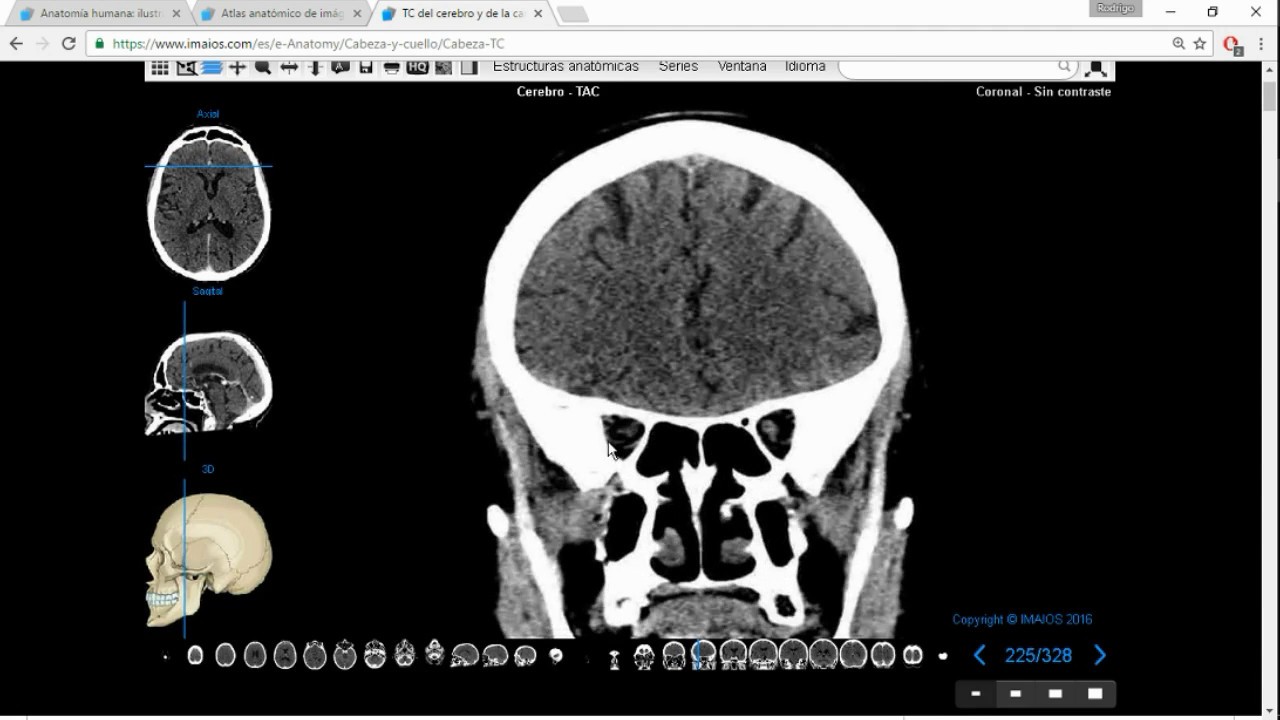Click the 225/328 slice counter
Screen dimensions: 1280x720
tap(1038, 656)
